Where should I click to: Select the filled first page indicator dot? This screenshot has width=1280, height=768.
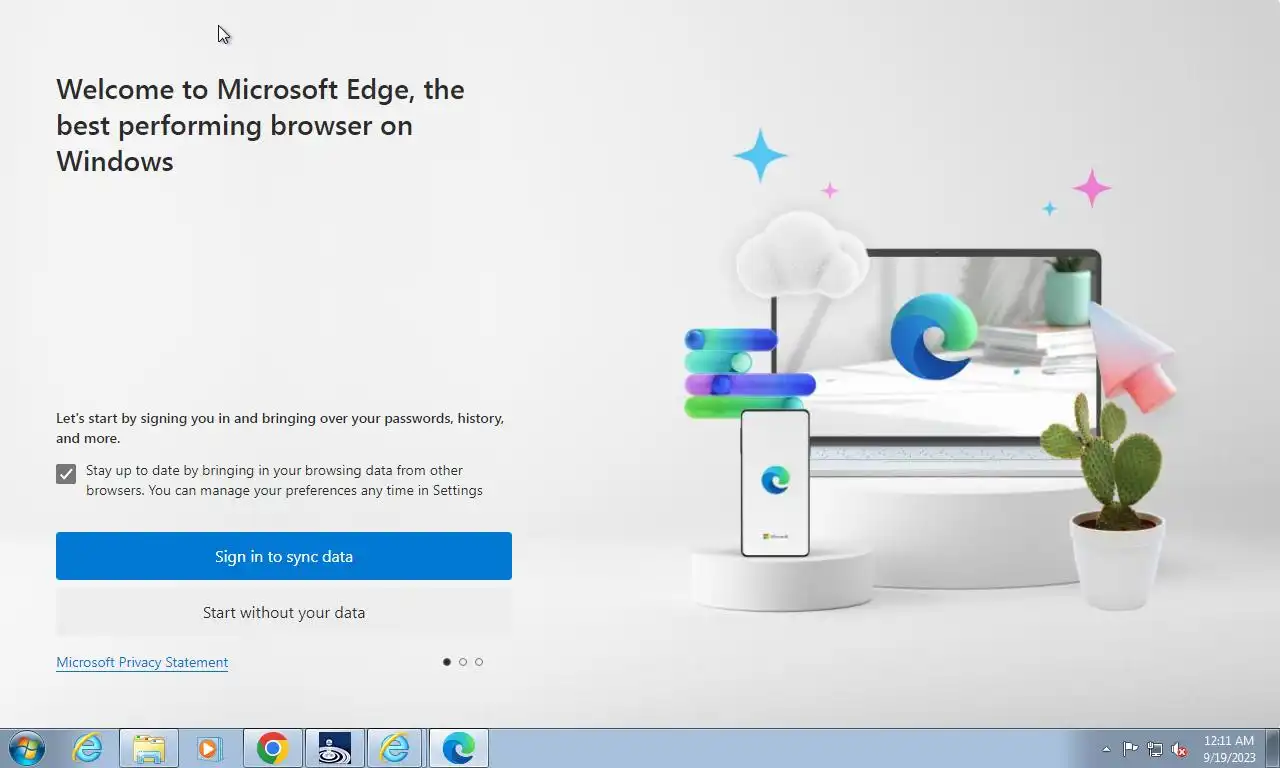[x=447, y=662]
